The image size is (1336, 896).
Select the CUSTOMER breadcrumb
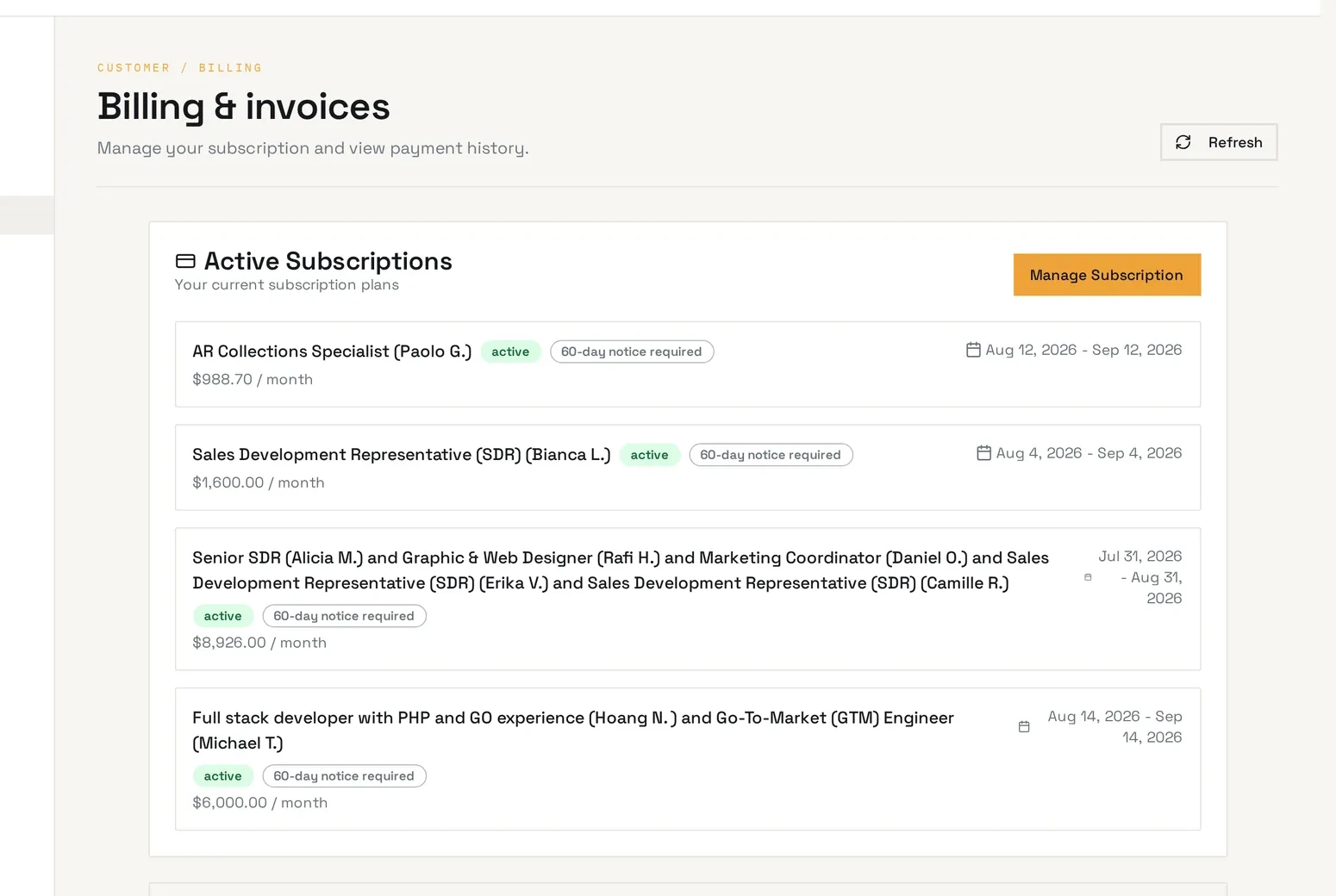[x=134, y=68]
